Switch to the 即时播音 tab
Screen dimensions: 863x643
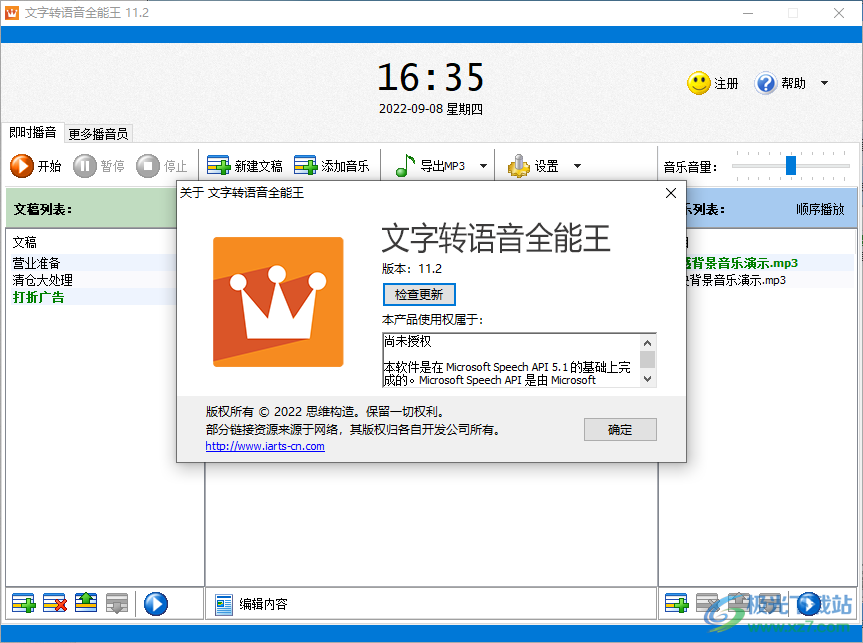(x=32, y=132)
